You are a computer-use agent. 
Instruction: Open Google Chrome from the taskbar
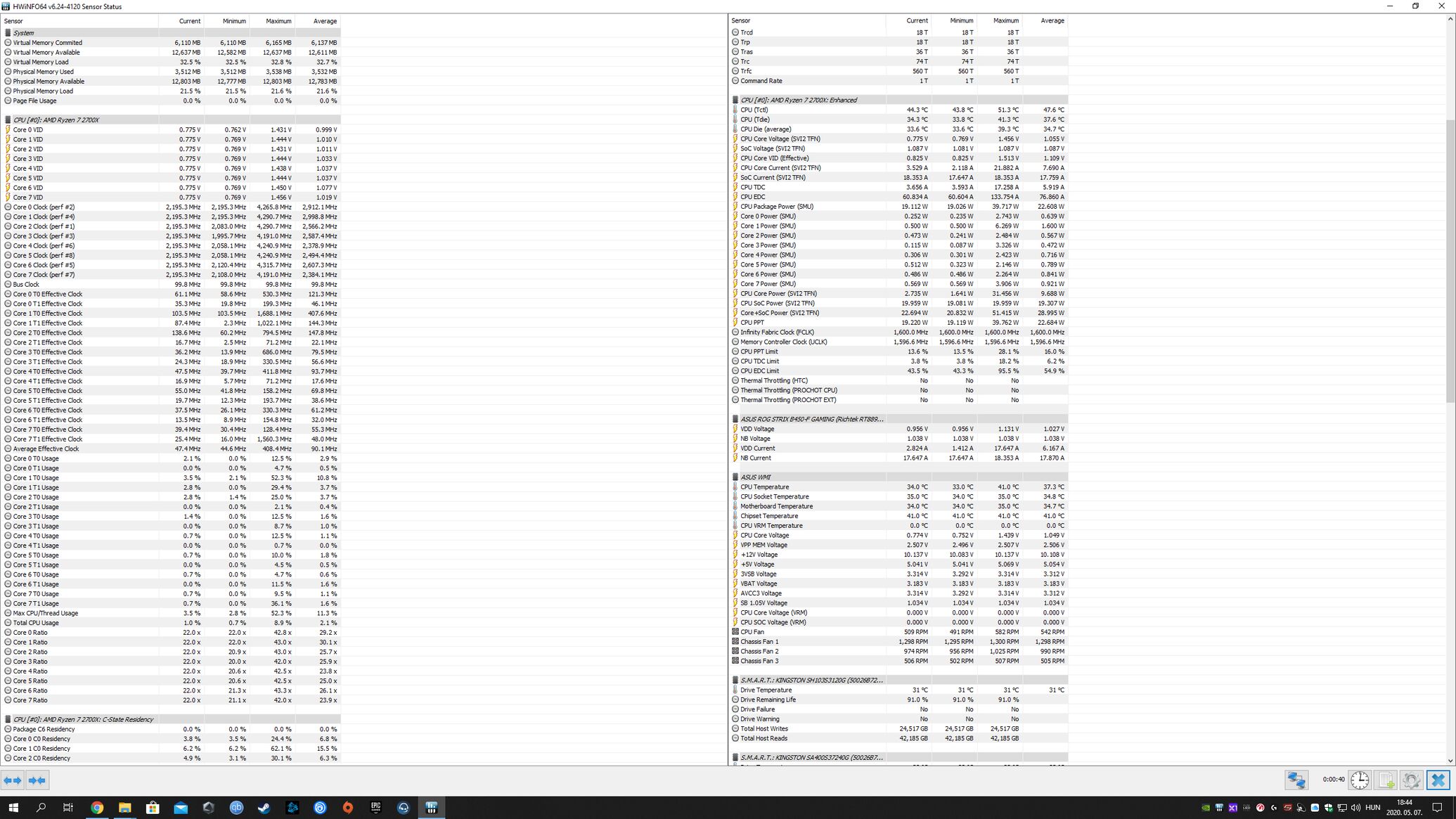(97, 808)
